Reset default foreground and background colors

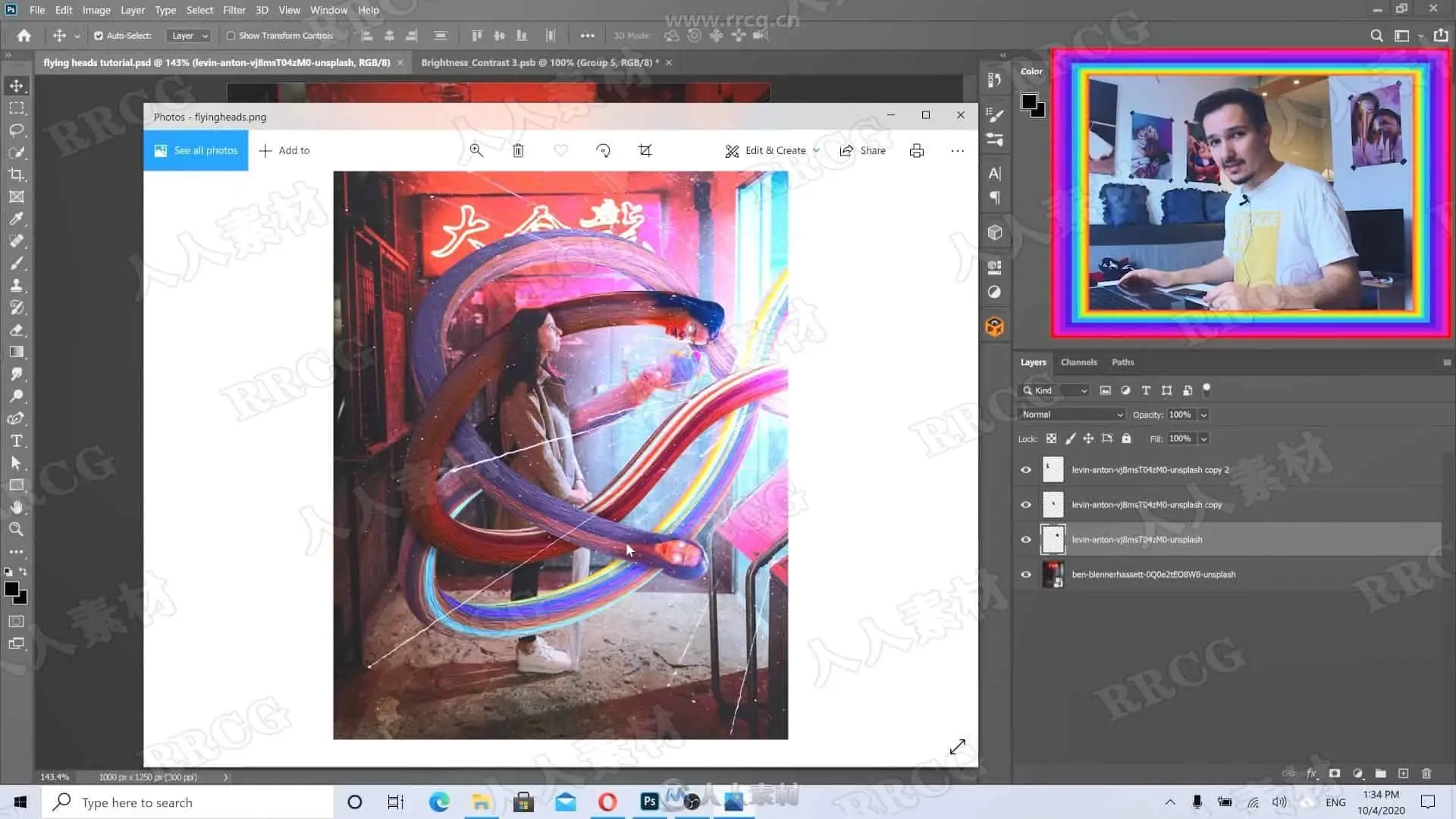pyautogui.click(x=8, y=572)
